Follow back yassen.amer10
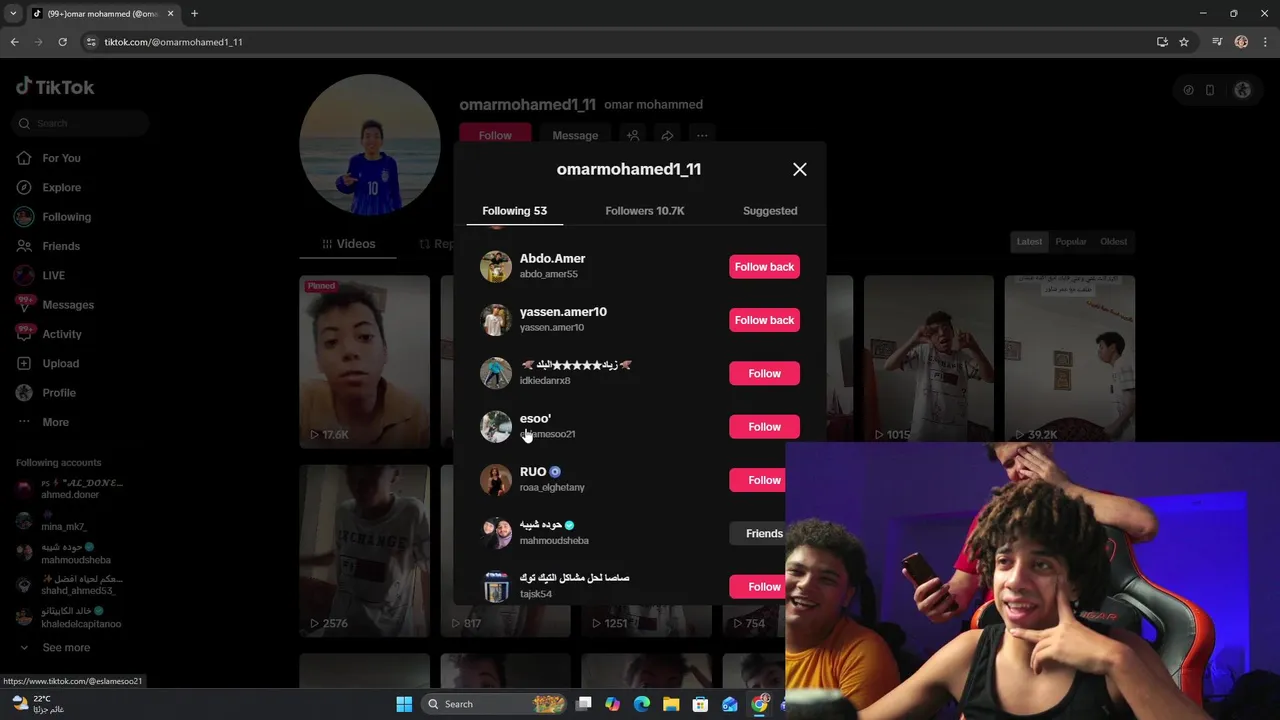This screenshot has height=720, width=1280. [x=764, y=320]
